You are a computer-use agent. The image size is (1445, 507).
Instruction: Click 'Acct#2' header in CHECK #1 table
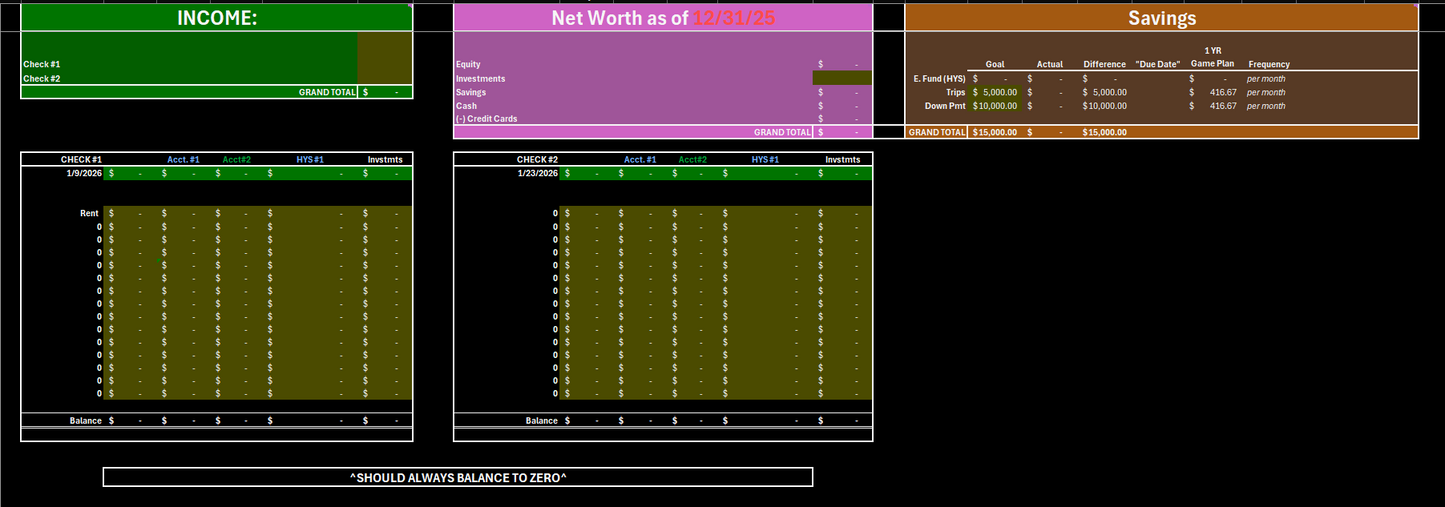236,159
